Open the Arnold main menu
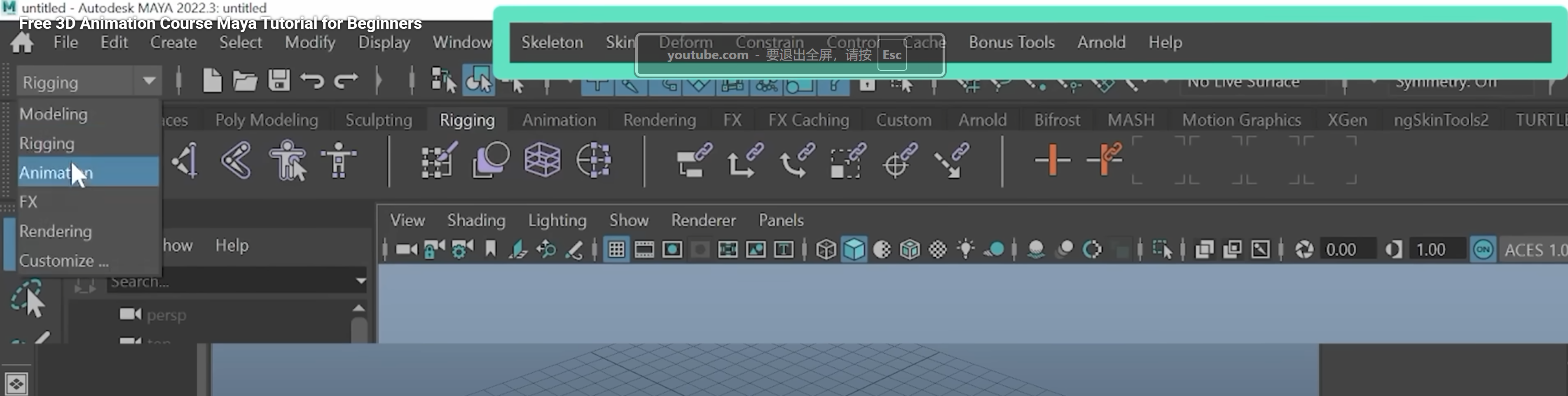Image resolution: width=1568 pixels, height=396 pixels. click(1101, 42)
